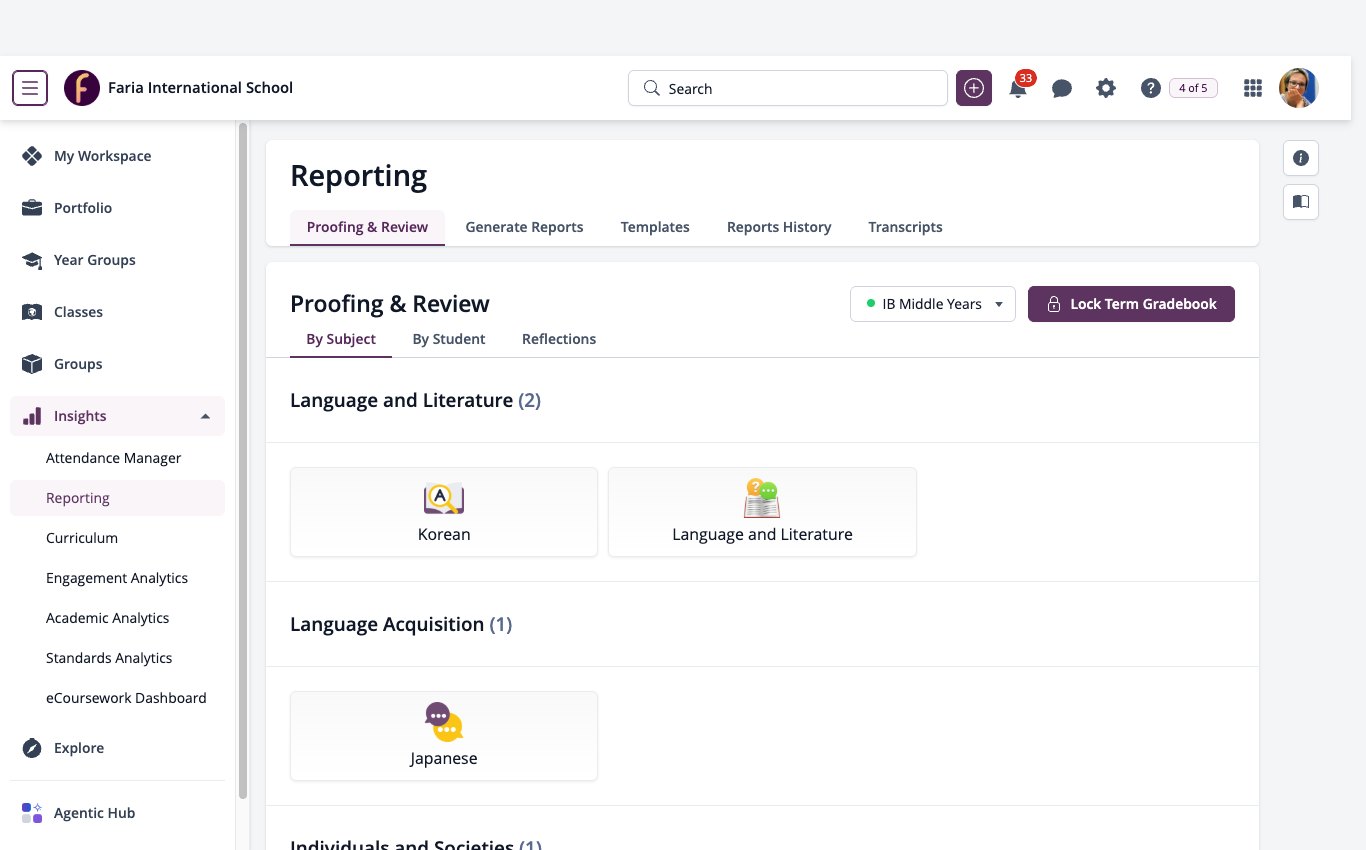Open the settings gear icon
1366x850 pixels.
(1106, 88)
